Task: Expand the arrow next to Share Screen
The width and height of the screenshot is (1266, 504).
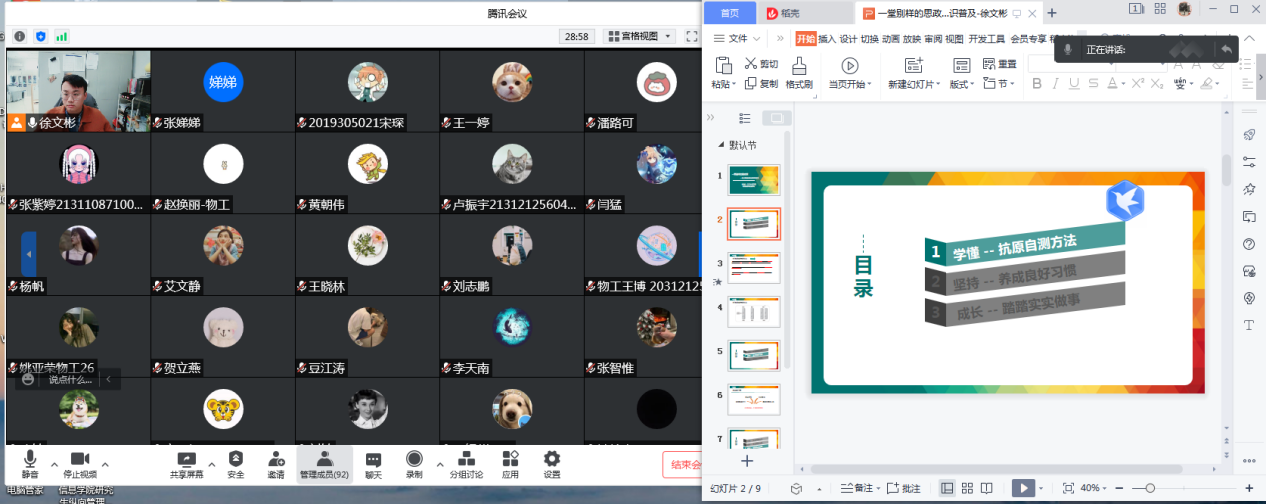Action: (212, 466)
